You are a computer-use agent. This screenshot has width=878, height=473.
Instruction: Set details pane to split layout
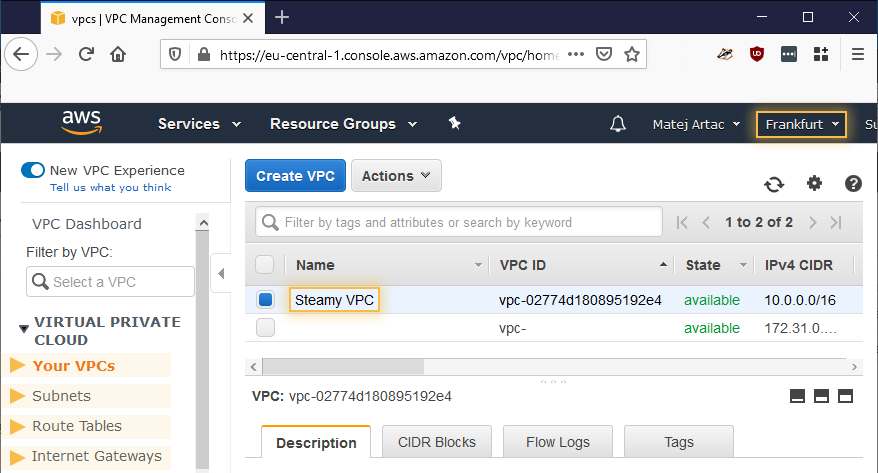click(821, 396)
